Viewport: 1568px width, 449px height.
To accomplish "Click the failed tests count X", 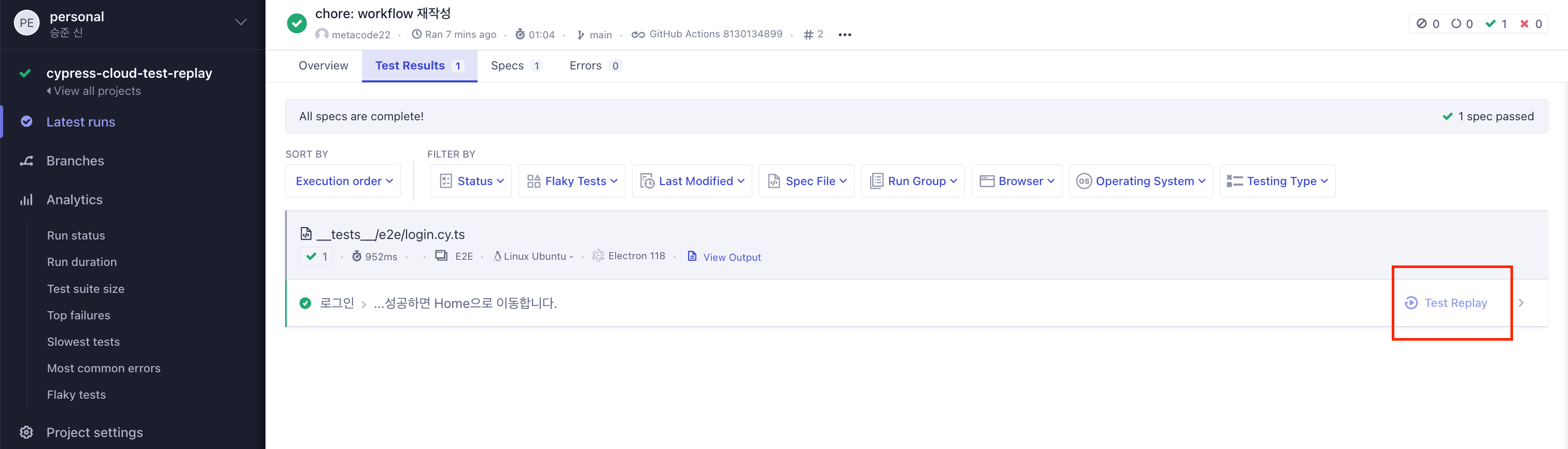I will [1525, 24].
